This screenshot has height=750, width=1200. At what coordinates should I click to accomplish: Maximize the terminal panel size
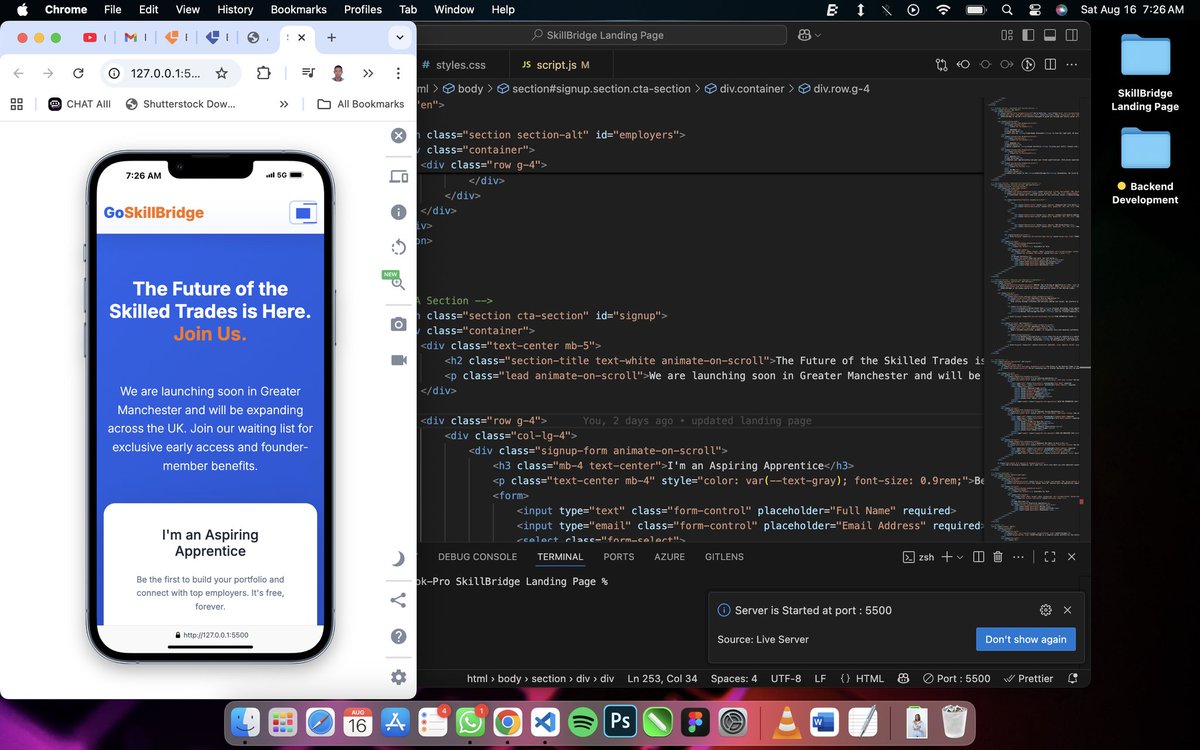click(x=1050, y=557)
